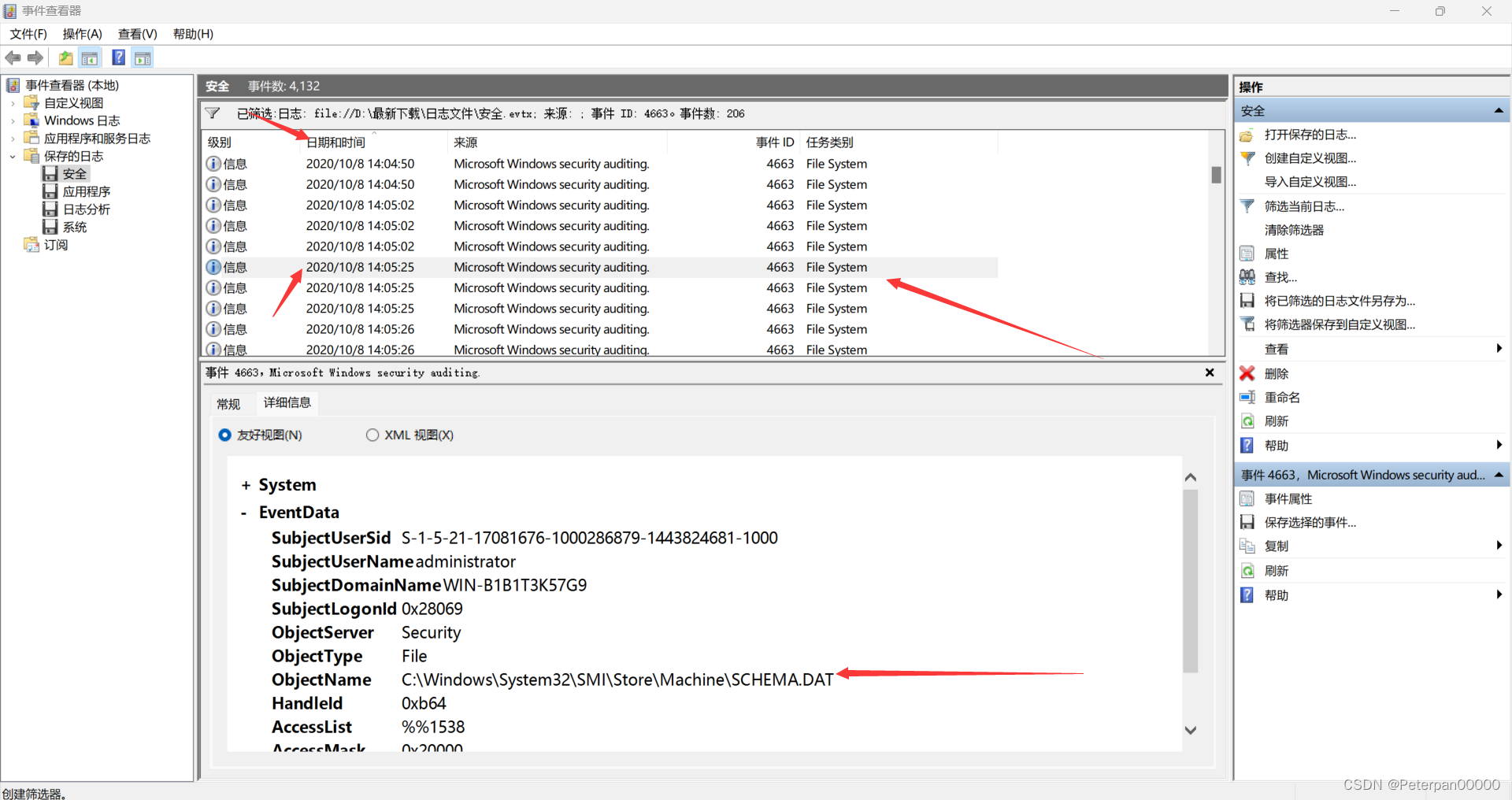Click the 将已筛选的日志文件另存为 save icon

point(1247,301)
